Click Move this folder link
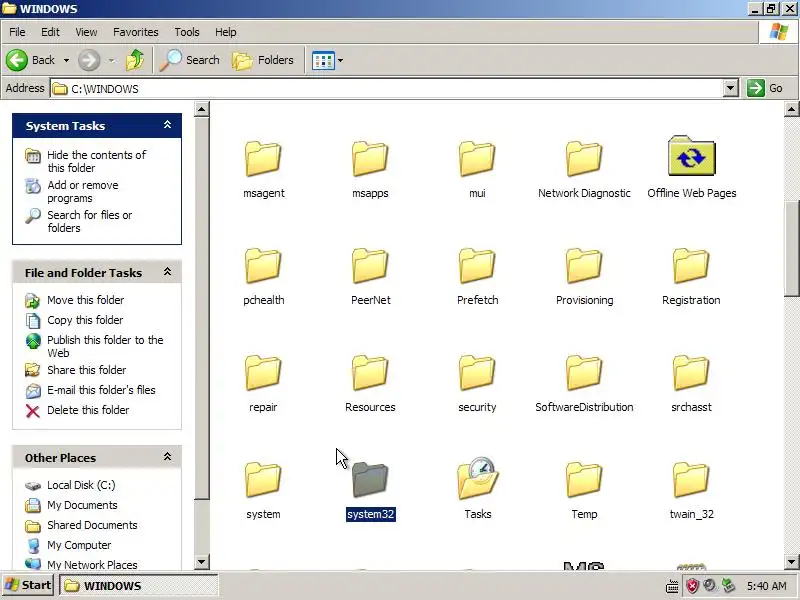Image resolution: width=800 pixels, height=600 pixels. 86,300
